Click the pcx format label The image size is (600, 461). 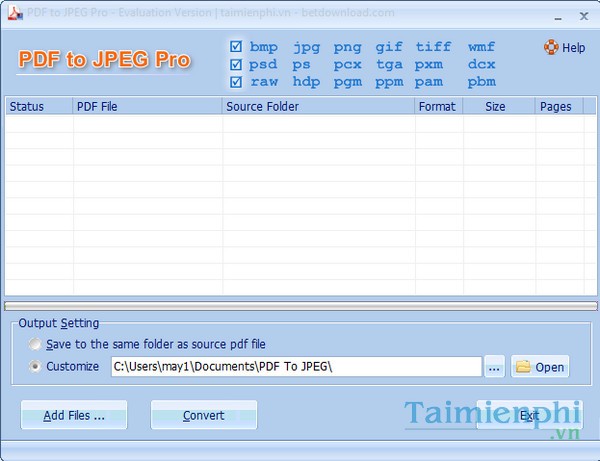click(347, 65)
